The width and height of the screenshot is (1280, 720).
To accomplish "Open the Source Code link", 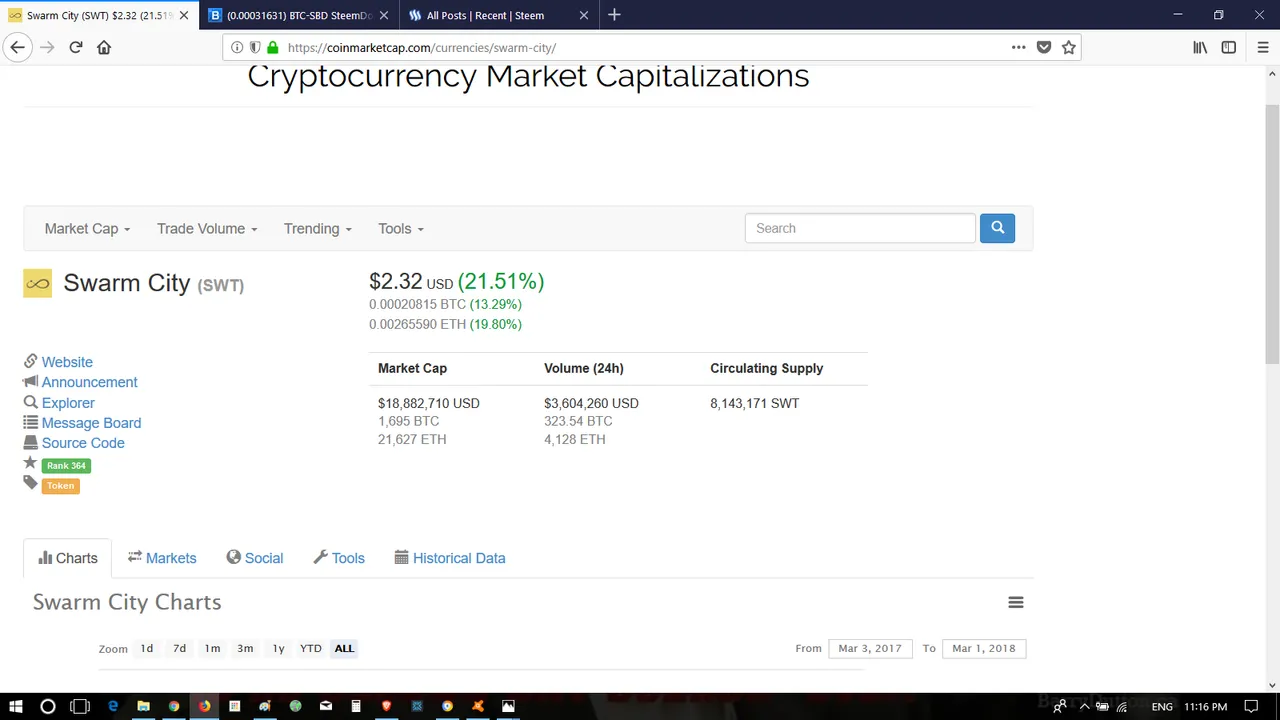I will [83, 443].
